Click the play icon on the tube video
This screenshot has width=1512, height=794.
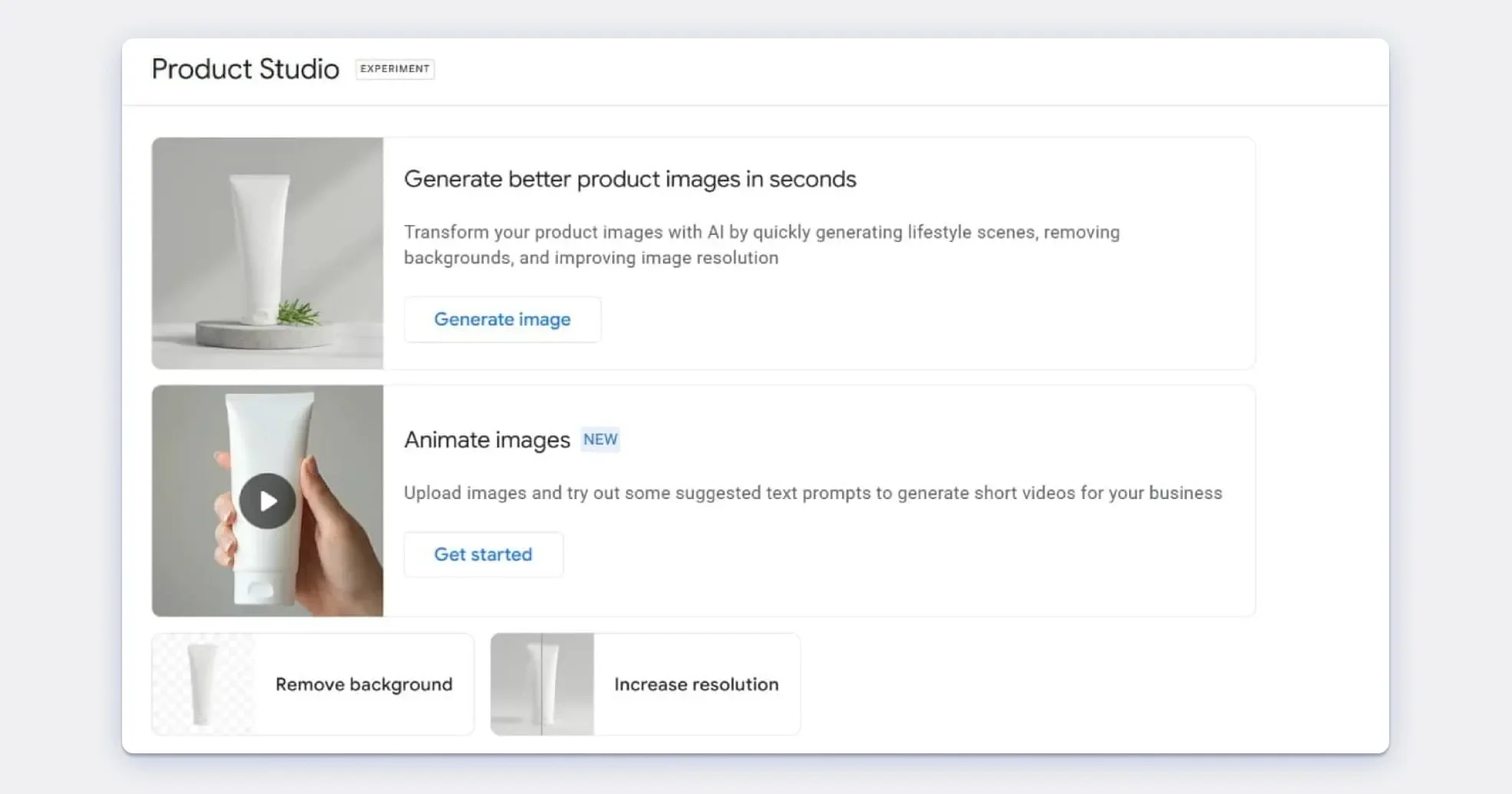point(267,501)
